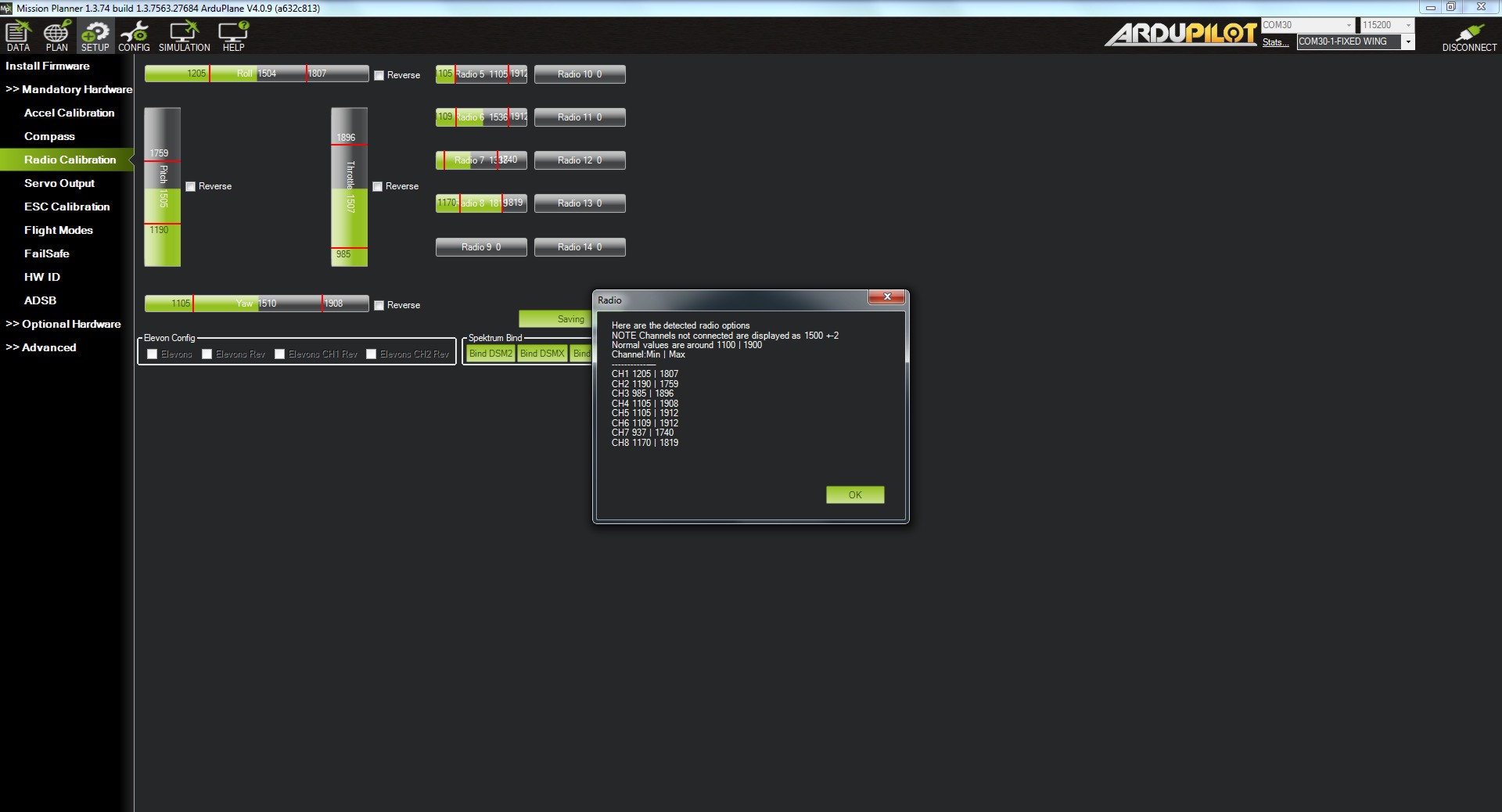Open Flight Modes setup page
Image resolution: width=1502 pixels, height=812 pixels.
click(x=59, y=230)
